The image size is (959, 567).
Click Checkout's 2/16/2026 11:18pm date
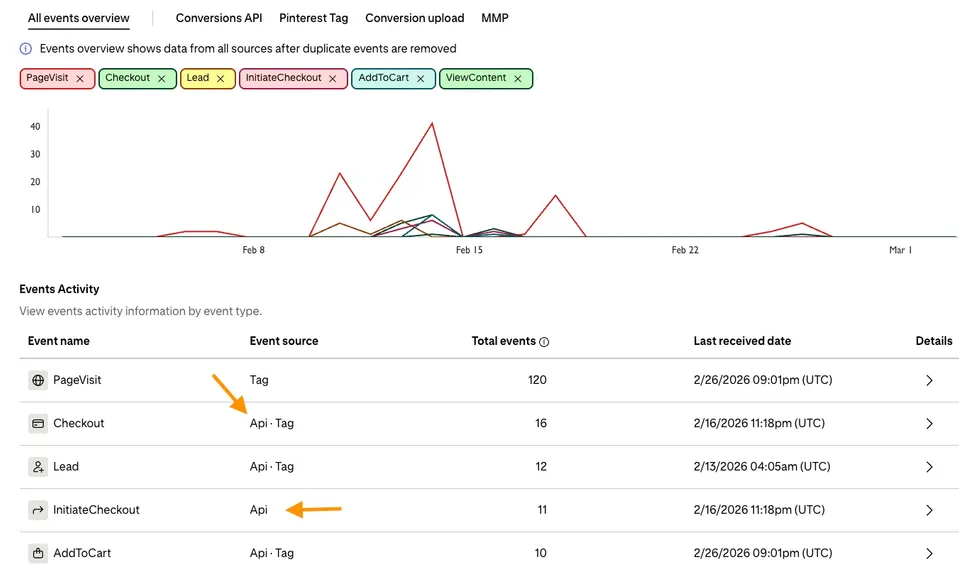click(759, 423)
